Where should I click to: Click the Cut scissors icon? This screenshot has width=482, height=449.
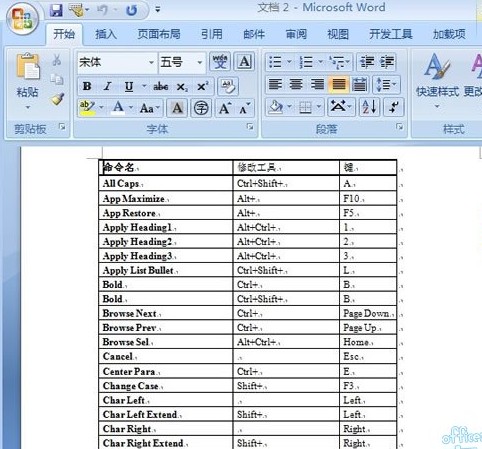tap(57, 60)
